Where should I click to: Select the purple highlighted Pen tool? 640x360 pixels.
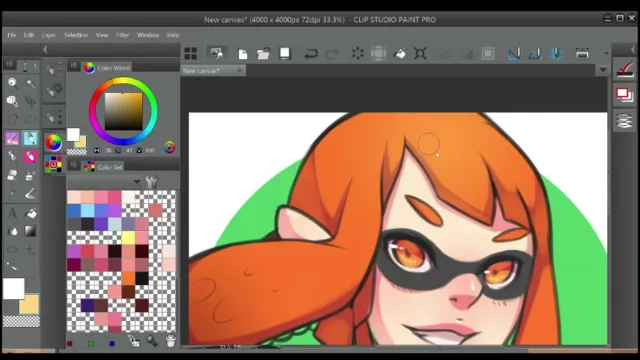(x=13, y=138)
